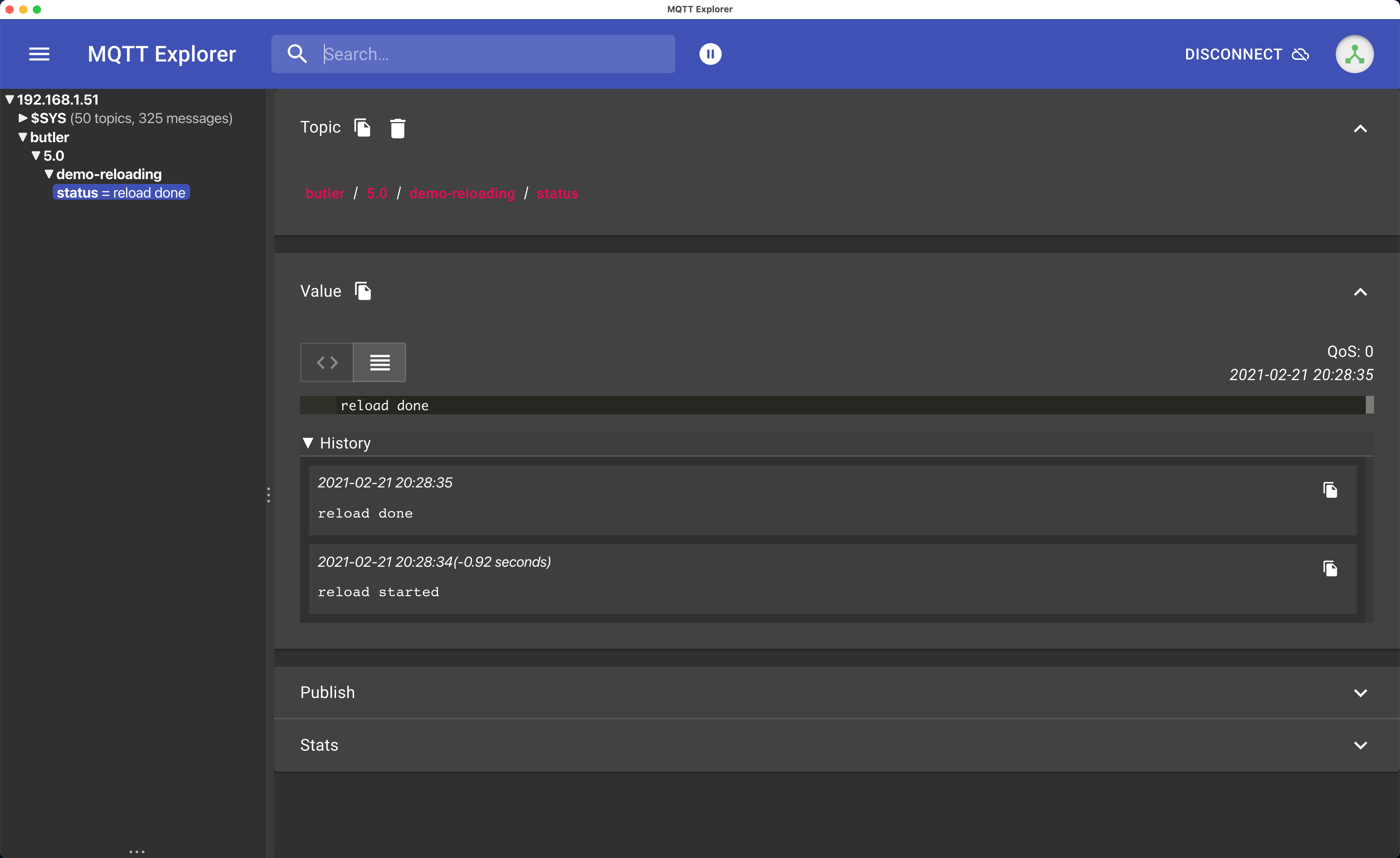Switch to the raw text view

pyautogui.click(x=379, y=362)
